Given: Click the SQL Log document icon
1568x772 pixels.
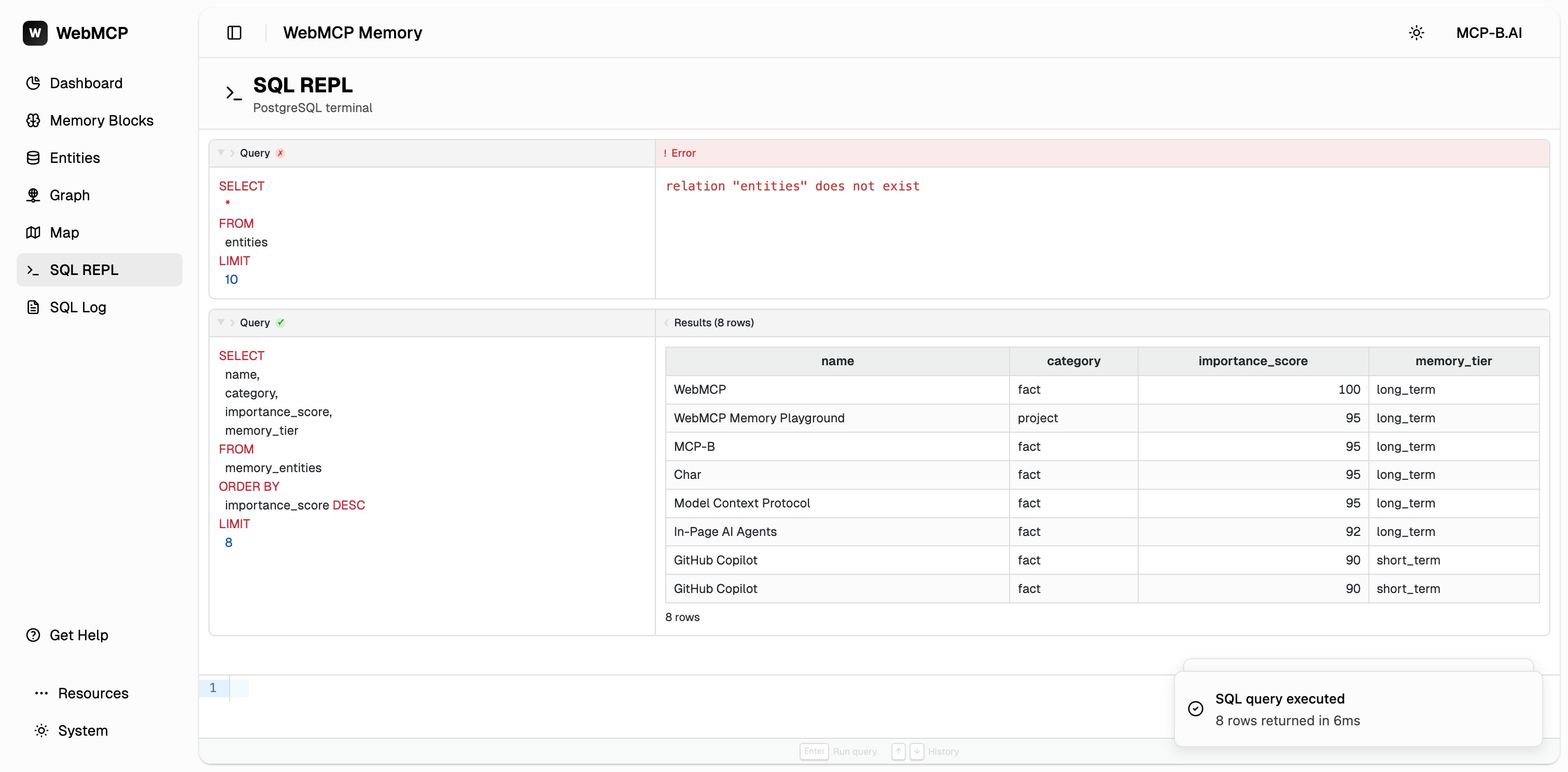Looking at the screenshot, I should coord(34,307).
